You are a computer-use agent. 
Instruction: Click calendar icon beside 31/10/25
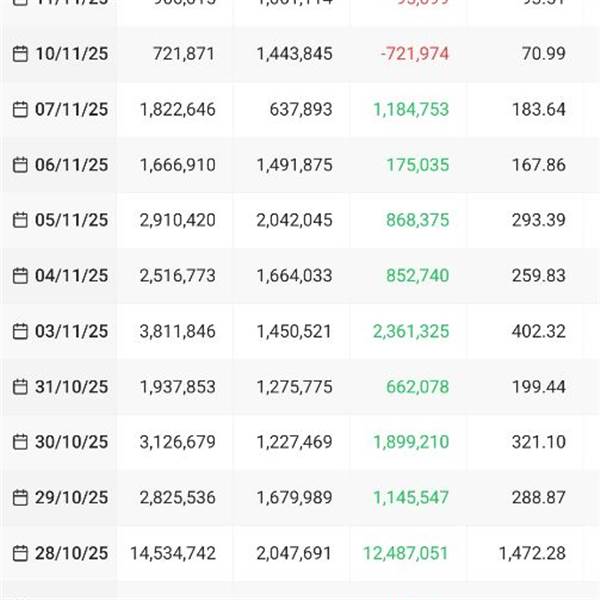[x=20, y=387]
